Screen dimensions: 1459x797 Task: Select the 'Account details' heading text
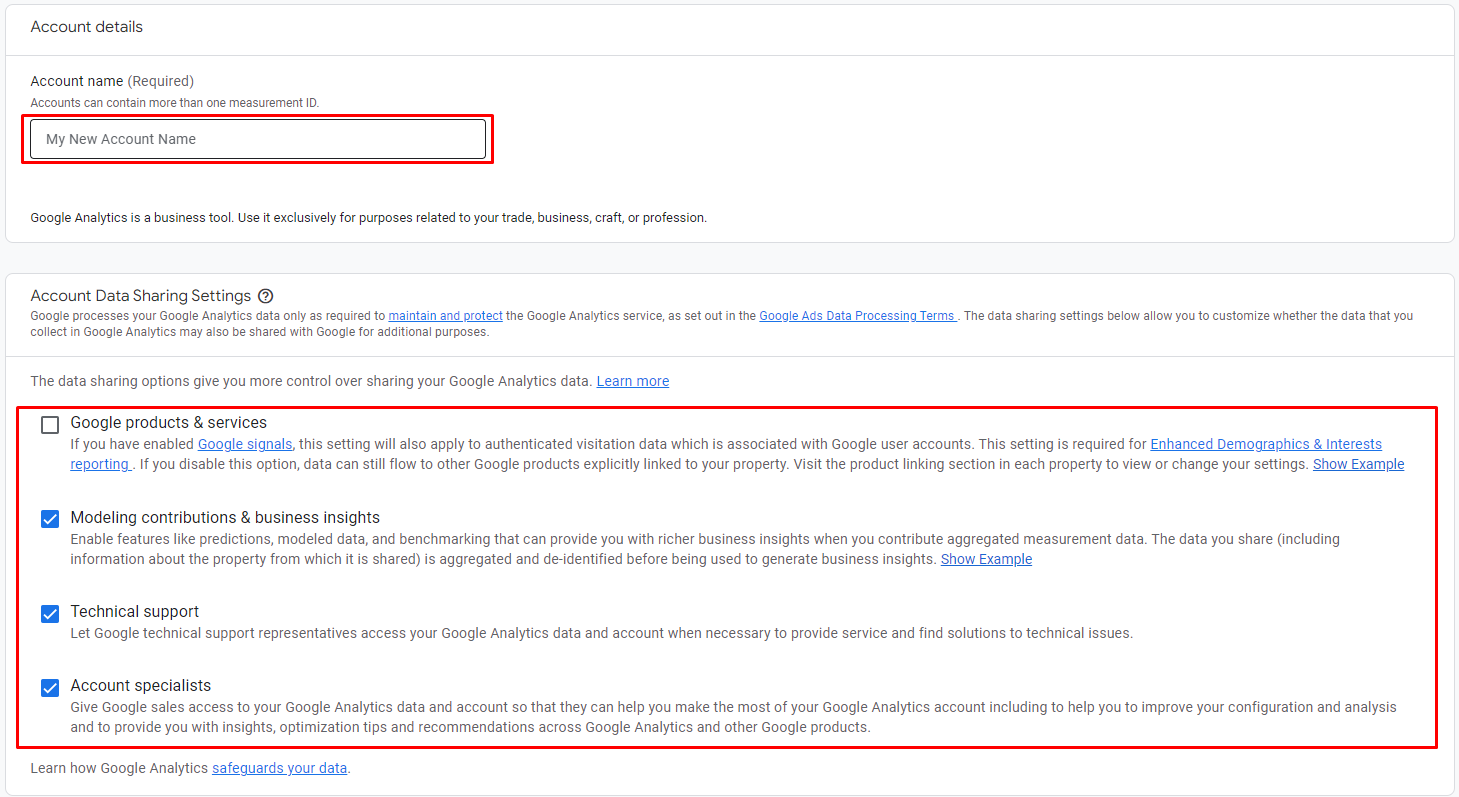(87, 27)
